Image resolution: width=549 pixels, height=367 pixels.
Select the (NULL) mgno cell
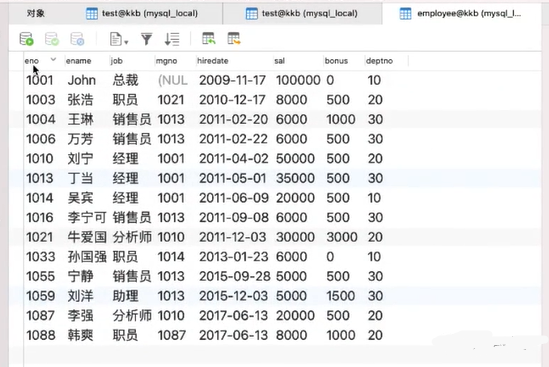point(173,80)
